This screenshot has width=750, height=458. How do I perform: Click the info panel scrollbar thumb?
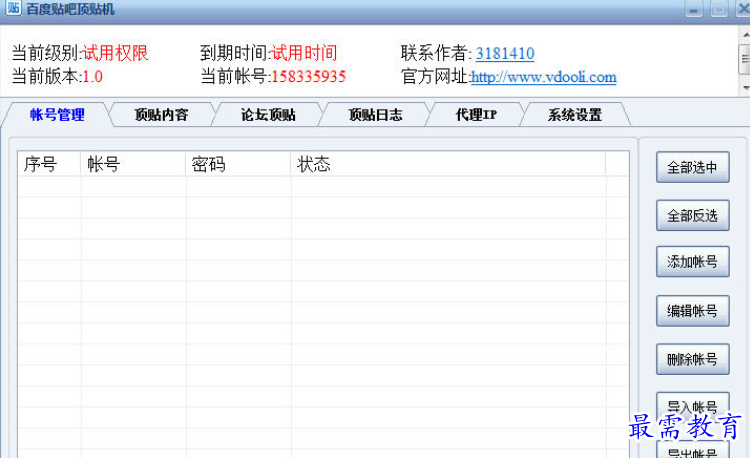click(x=745, y=59)
